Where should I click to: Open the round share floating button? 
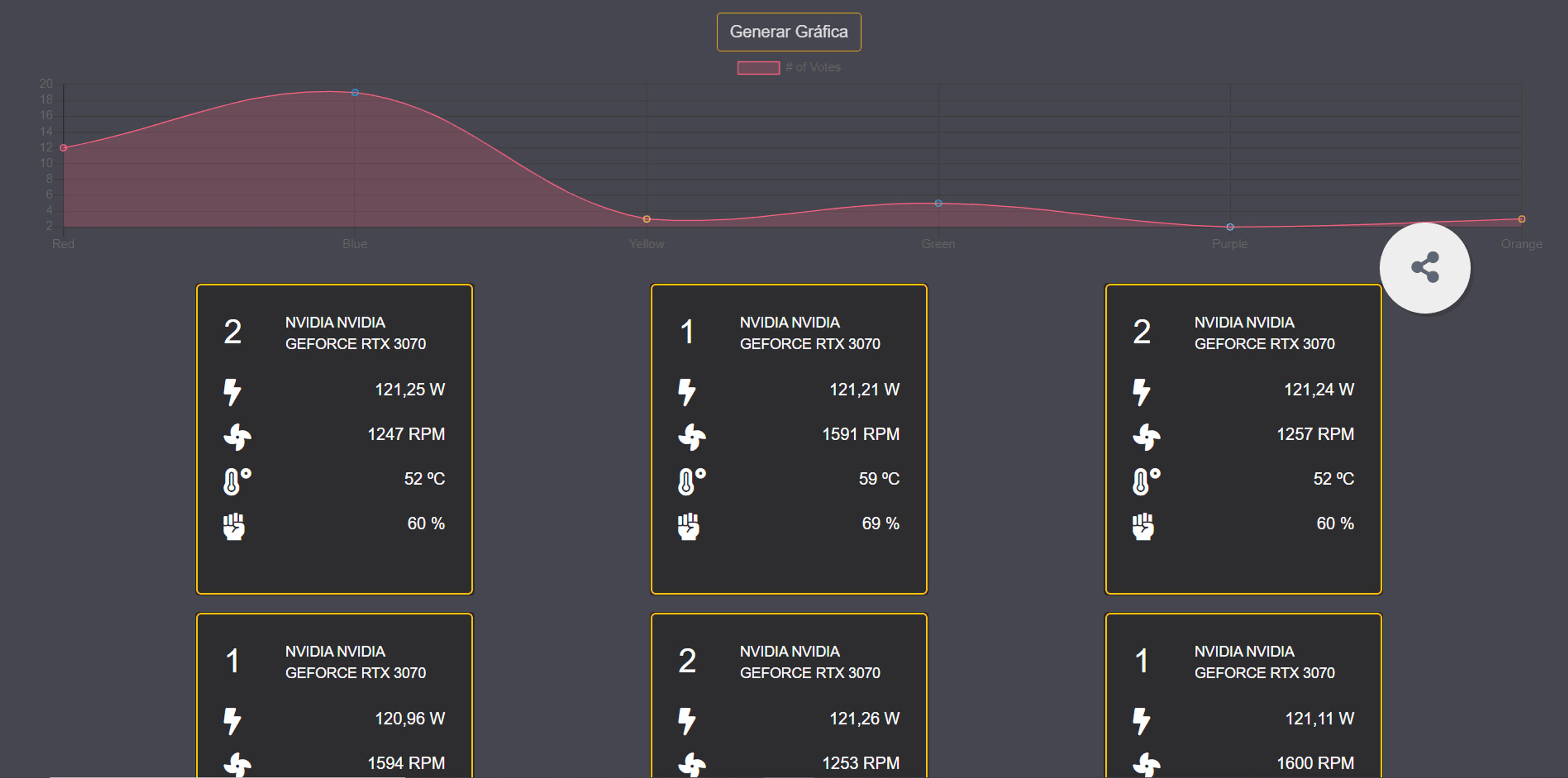click(x=1424, y=268)
